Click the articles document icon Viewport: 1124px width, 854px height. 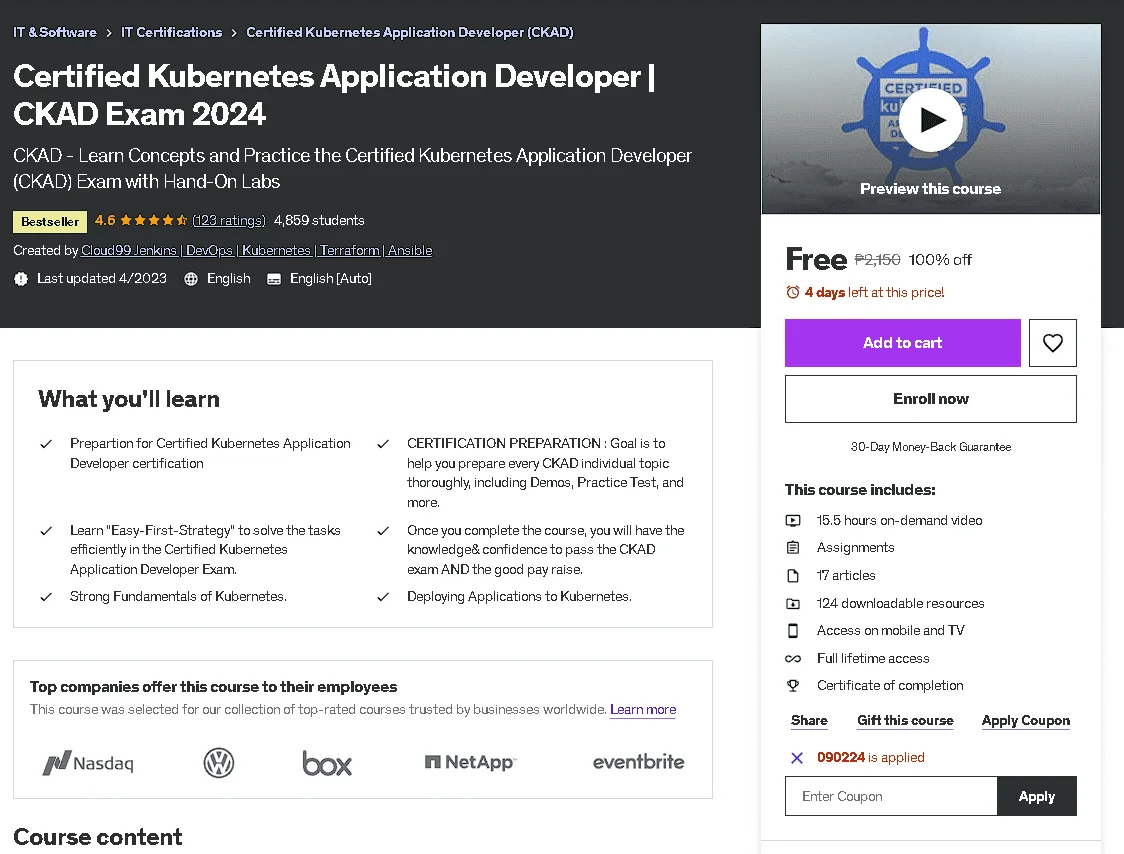coord(793,576)
